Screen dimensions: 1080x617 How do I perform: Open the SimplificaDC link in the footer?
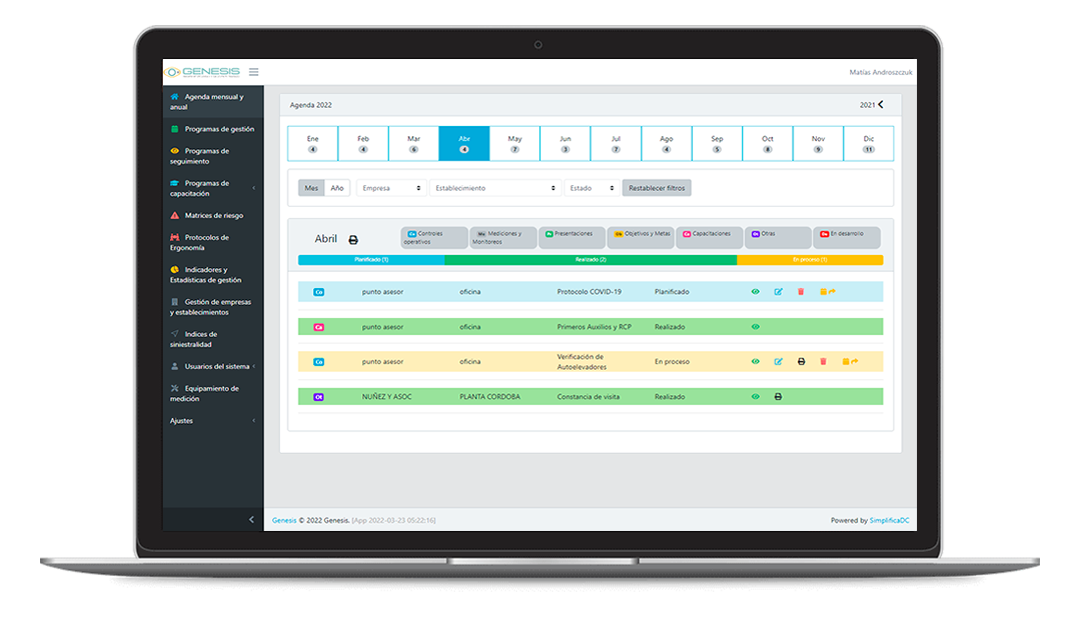(x=890, y=520)
